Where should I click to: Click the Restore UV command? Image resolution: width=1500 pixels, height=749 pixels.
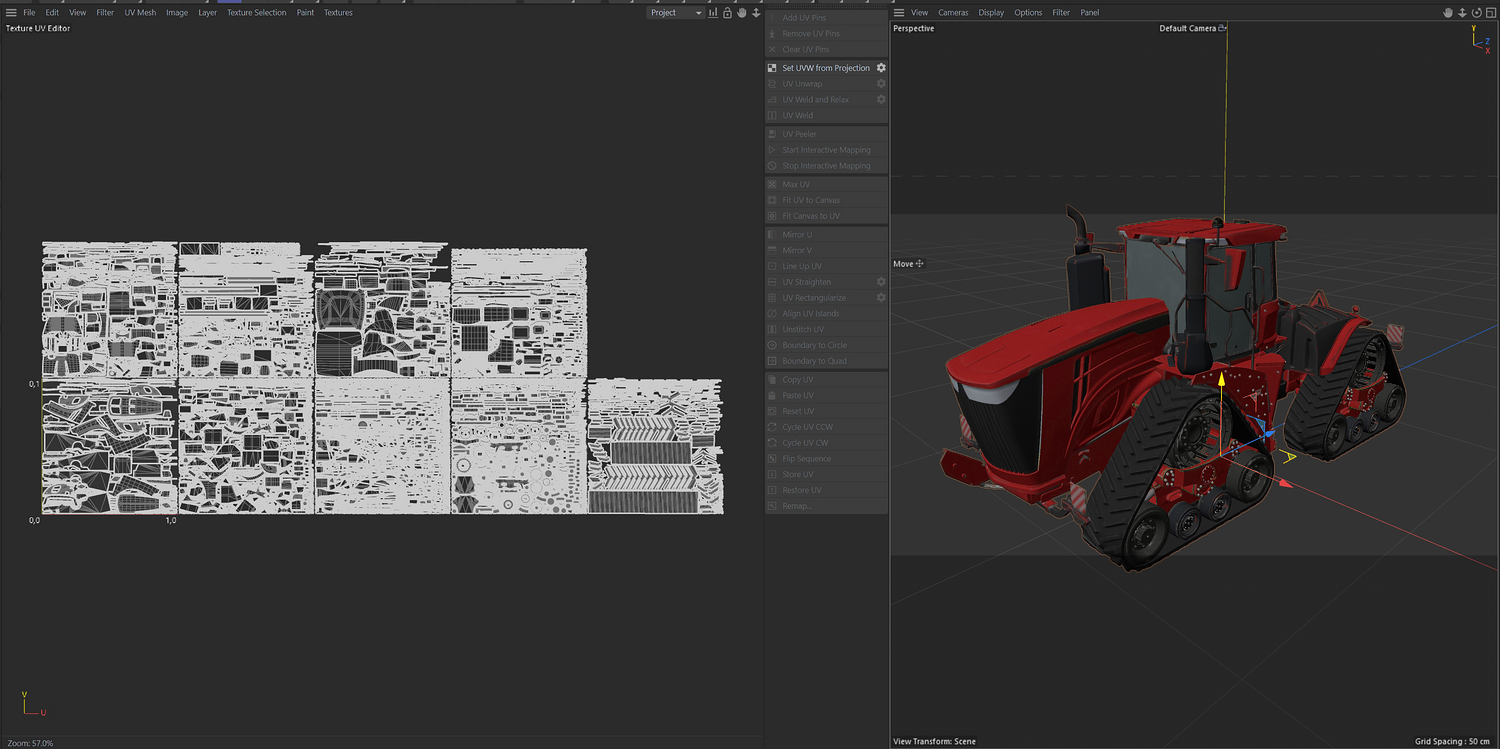coord(826,490)
